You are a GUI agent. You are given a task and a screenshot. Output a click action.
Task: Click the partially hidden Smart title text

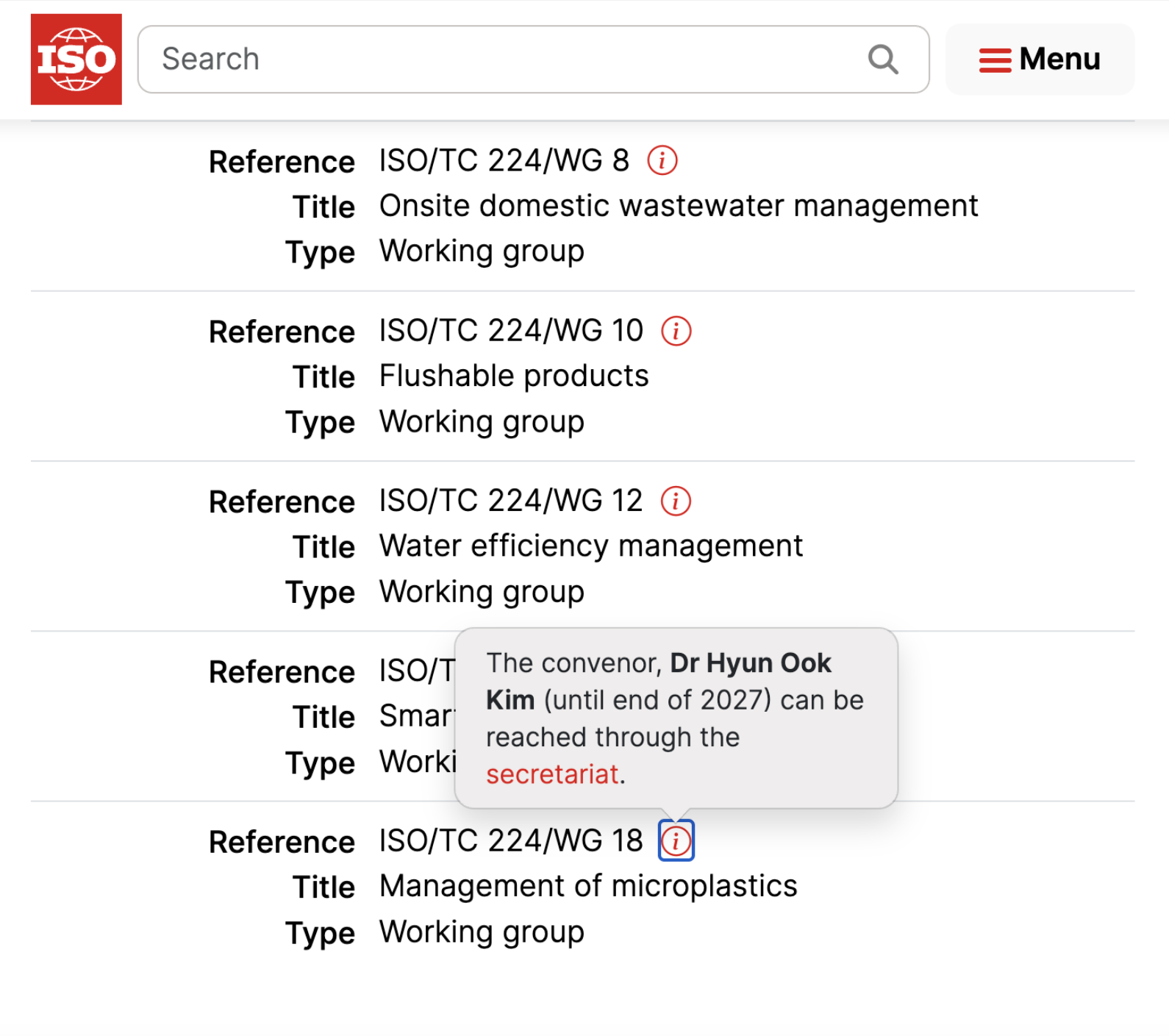coord(416,716)
